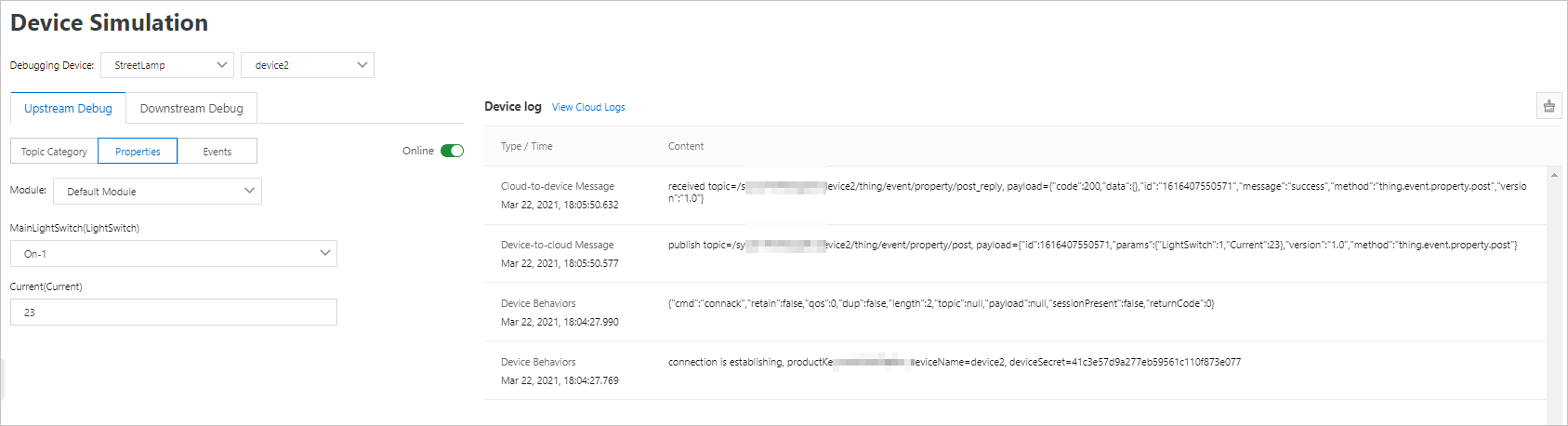Click the Device log heading

point(513,106)
